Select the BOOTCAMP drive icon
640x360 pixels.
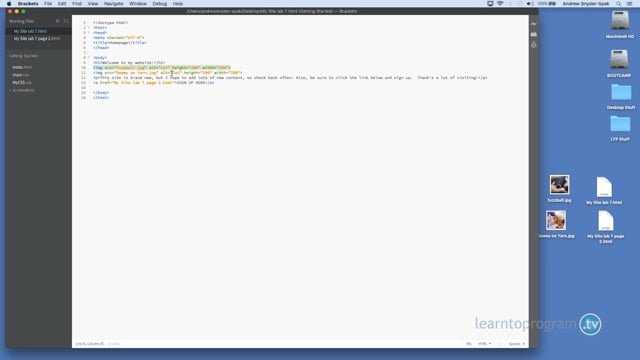619,59
